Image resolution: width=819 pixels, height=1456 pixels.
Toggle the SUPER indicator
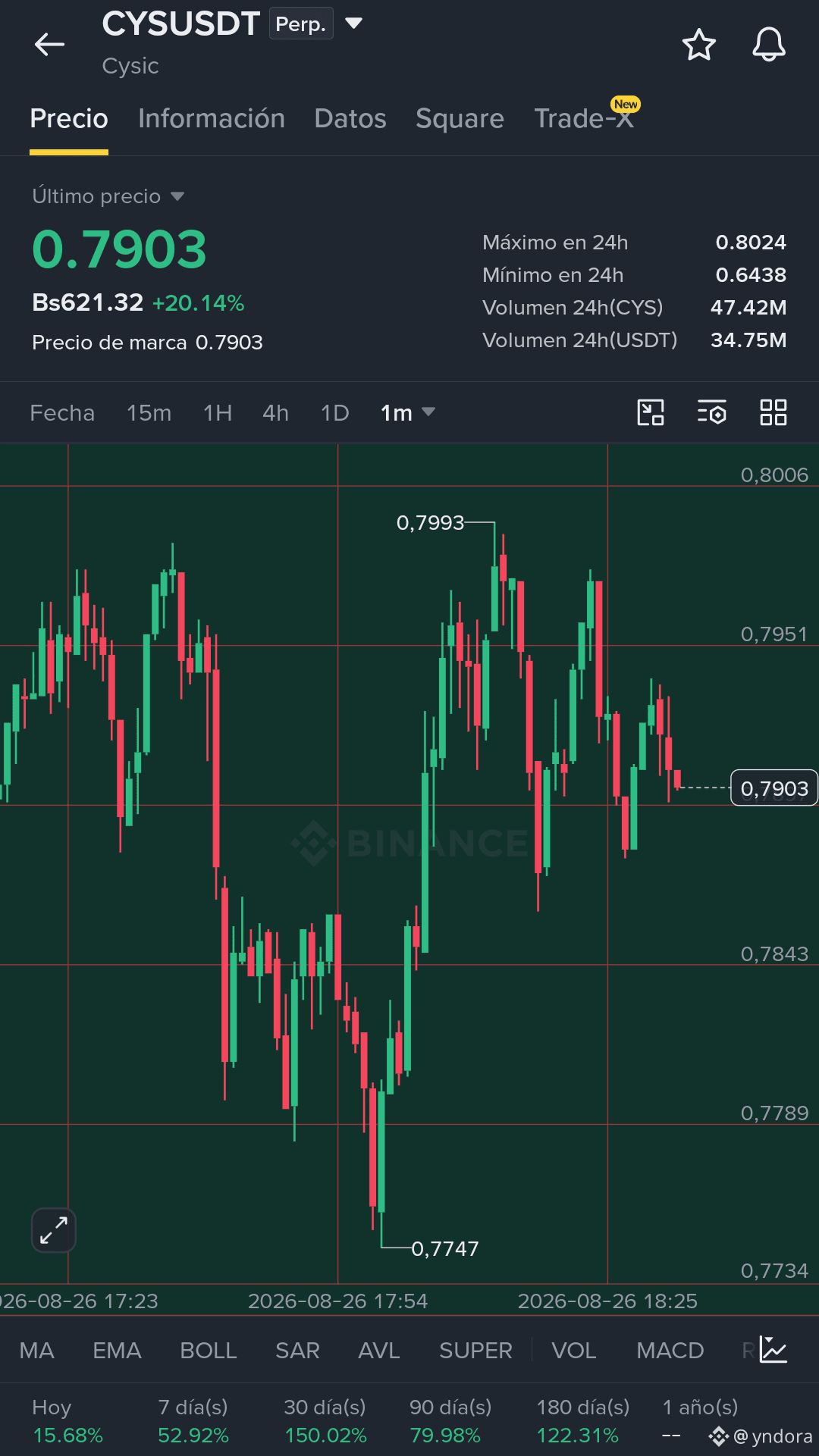475,1350
